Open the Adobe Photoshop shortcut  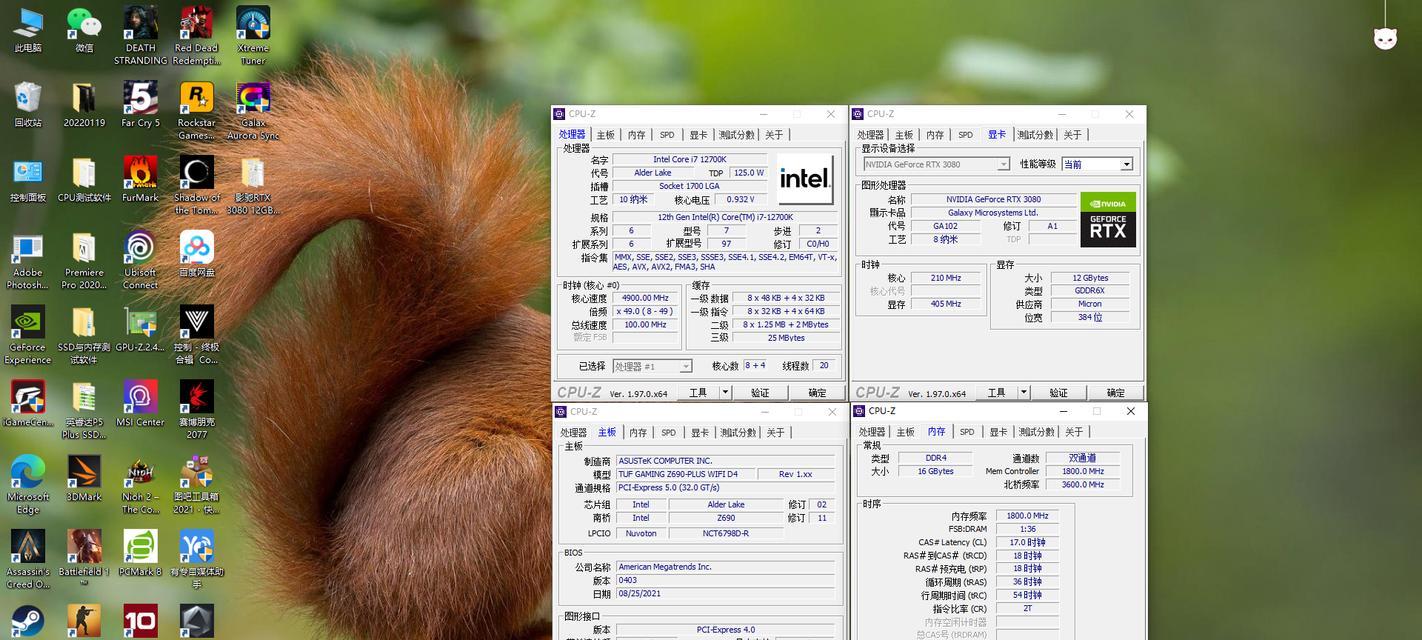tap(28, 261)
